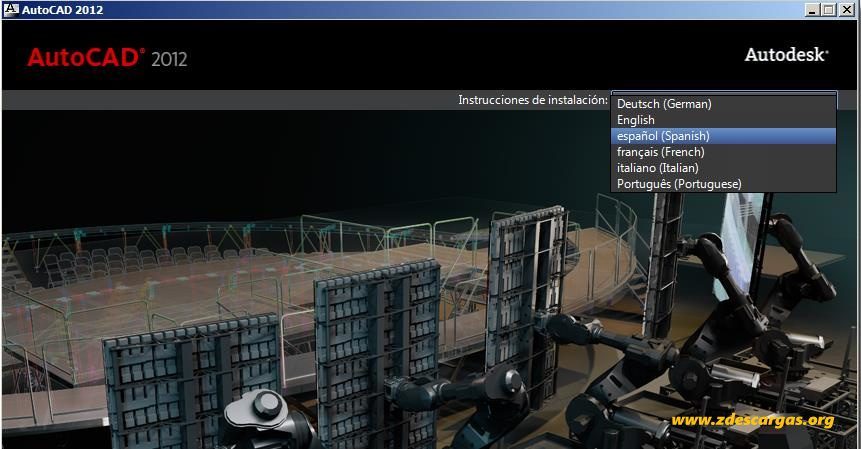Choose English installation language
861x449 pixels.
[x=724, y=120]
